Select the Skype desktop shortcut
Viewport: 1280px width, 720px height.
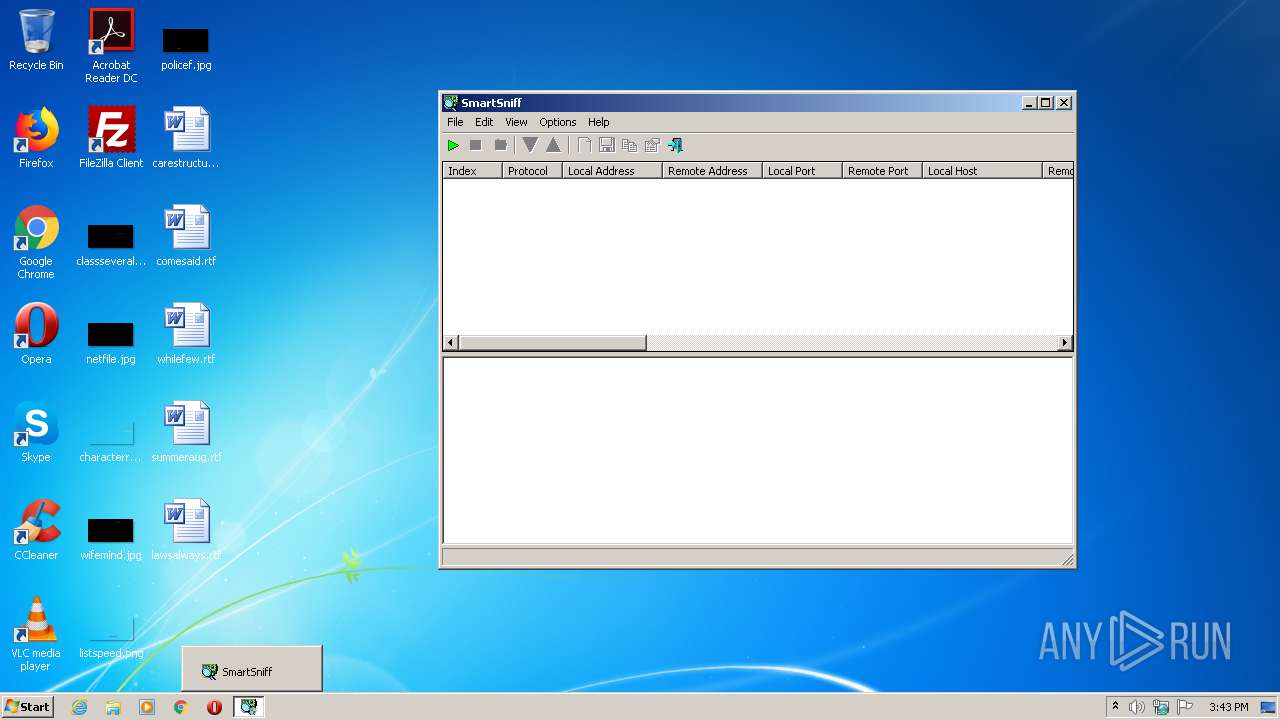pos(36,432)
